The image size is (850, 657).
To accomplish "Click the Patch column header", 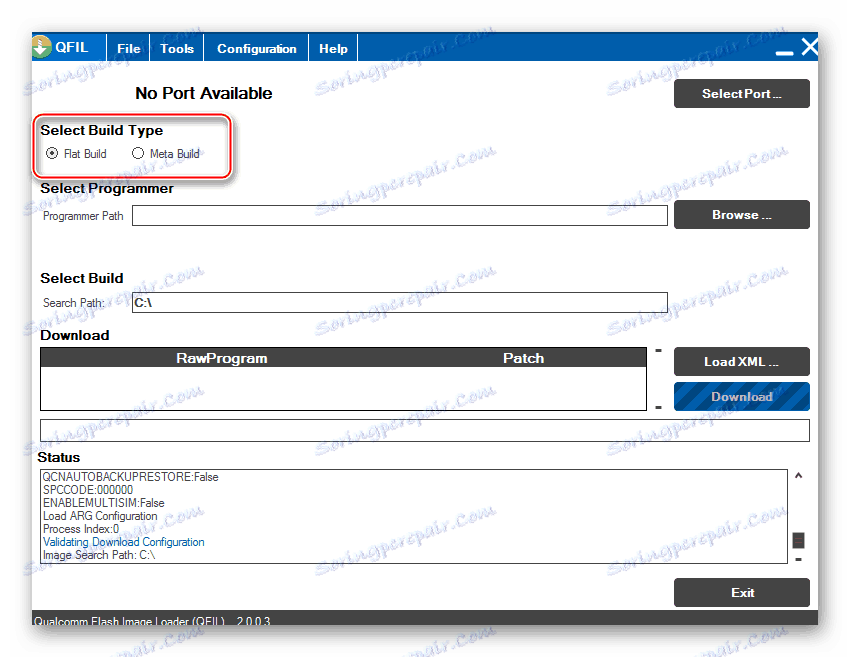I will pyautogui.click(x=523, y=358).
